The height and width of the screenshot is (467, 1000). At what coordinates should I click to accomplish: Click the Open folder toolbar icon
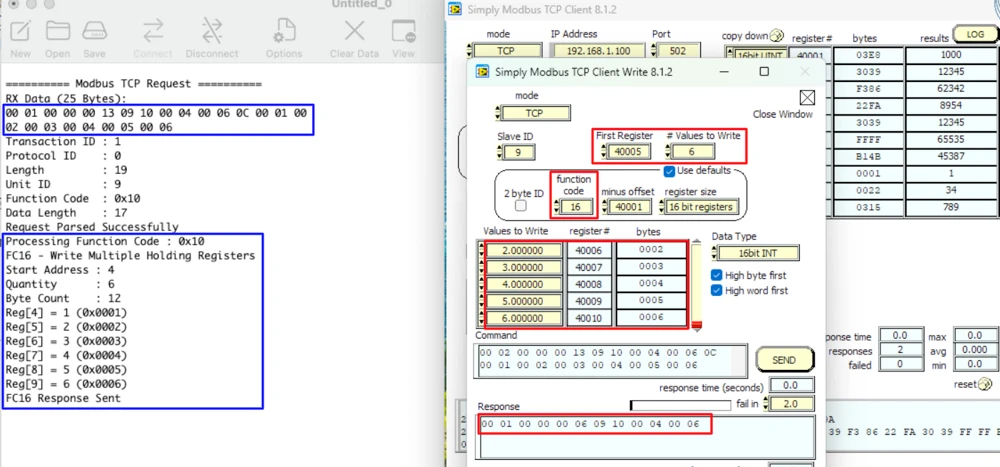tap(58, 31)
